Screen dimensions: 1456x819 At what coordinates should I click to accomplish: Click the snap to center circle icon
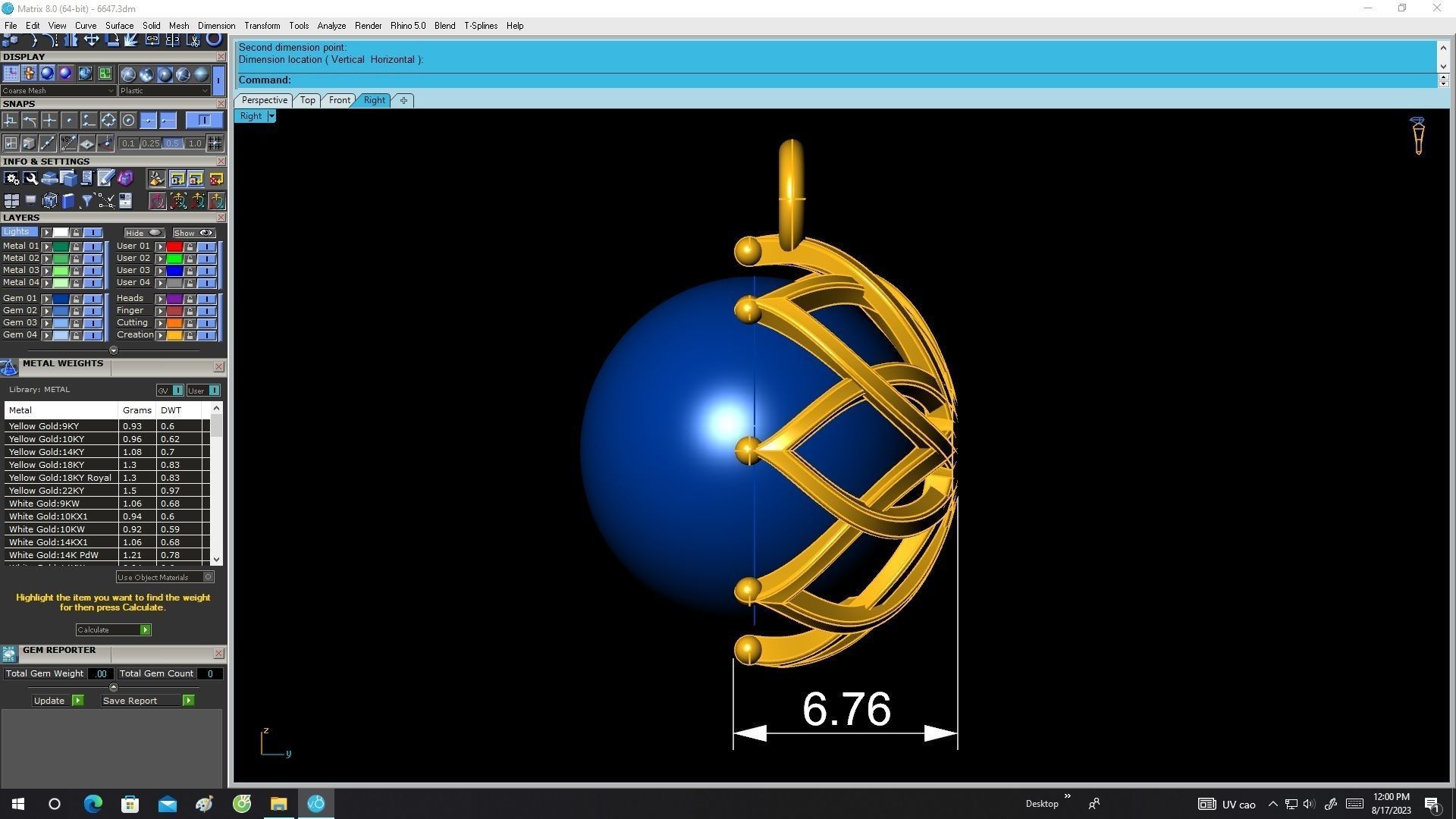[x=128, y=121]
